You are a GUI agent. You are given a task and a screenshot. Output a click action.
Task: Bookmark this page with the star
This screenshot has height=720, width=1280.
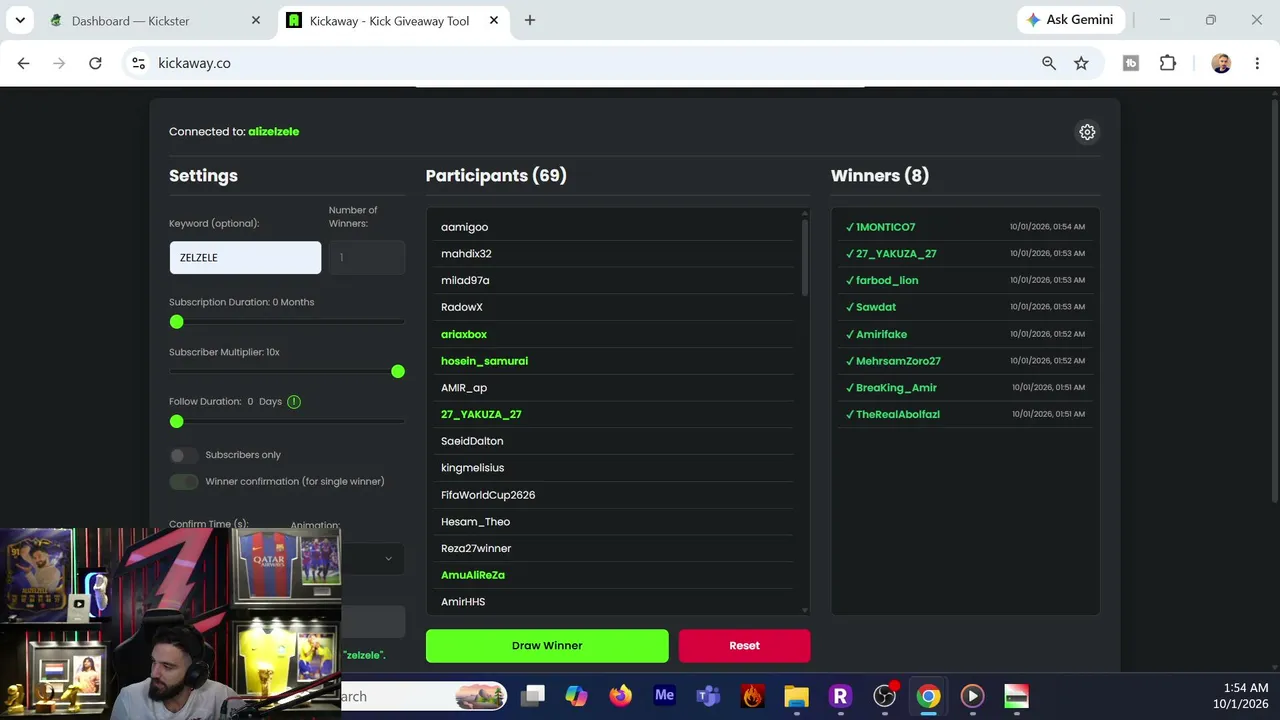pyautogui.click(x=1081, y=63)
